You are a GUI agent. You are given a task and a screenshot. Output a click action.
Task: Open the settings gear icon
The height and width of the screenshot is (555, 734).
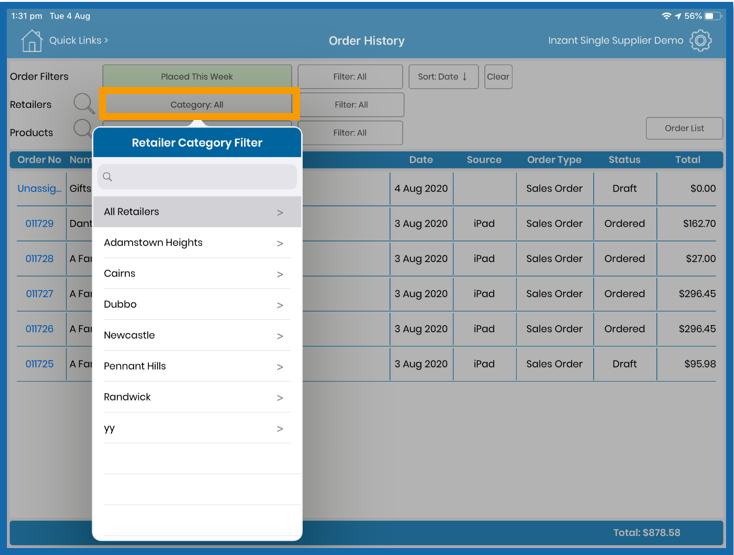(x=700, y=41)
